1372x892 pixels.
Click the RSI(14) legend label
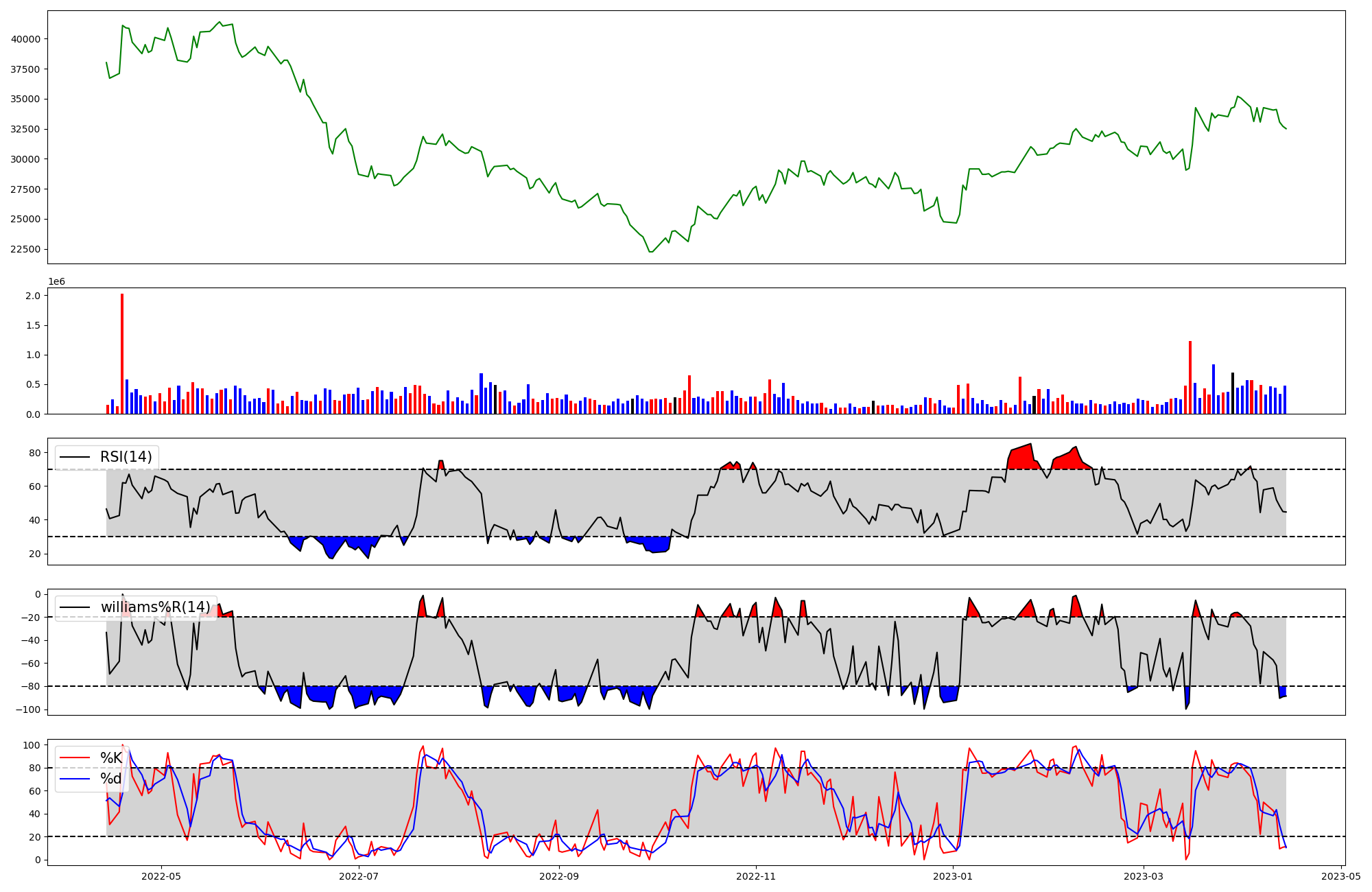[126, 457]
